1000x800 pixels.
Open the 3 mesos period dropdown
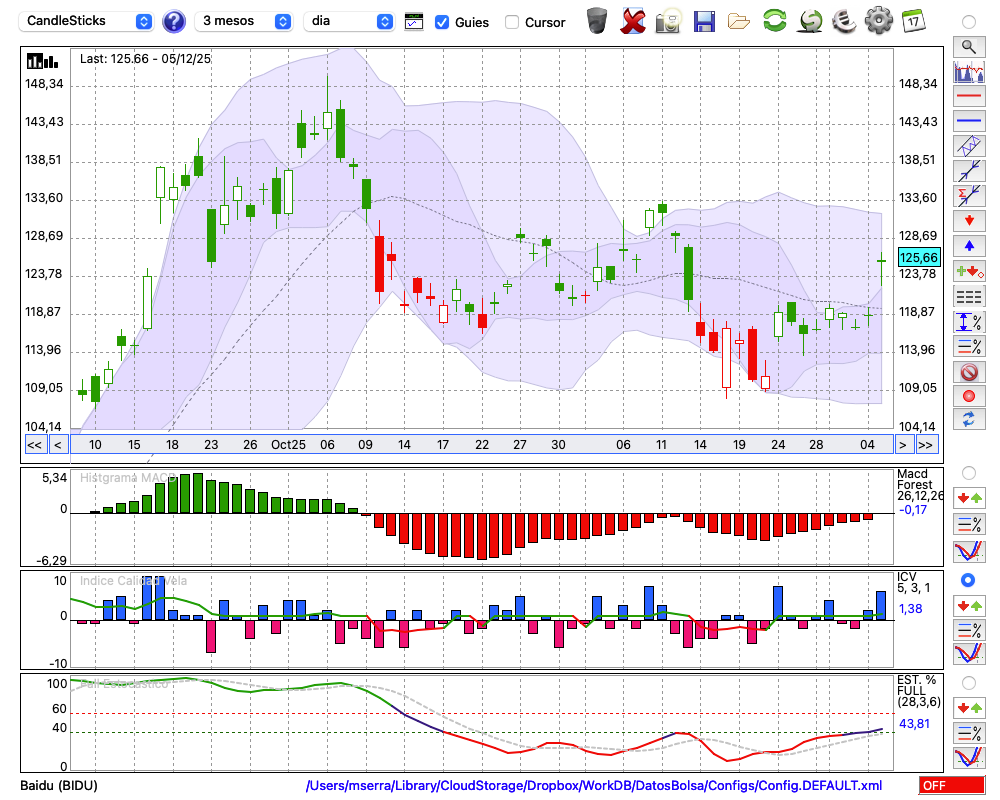[x=245, y=21]
